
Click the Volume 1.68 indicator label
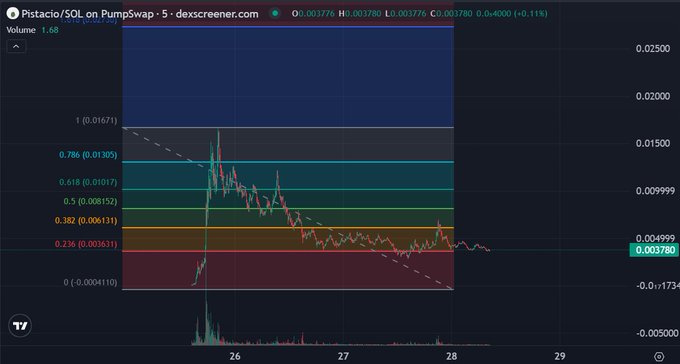point(32,30)
